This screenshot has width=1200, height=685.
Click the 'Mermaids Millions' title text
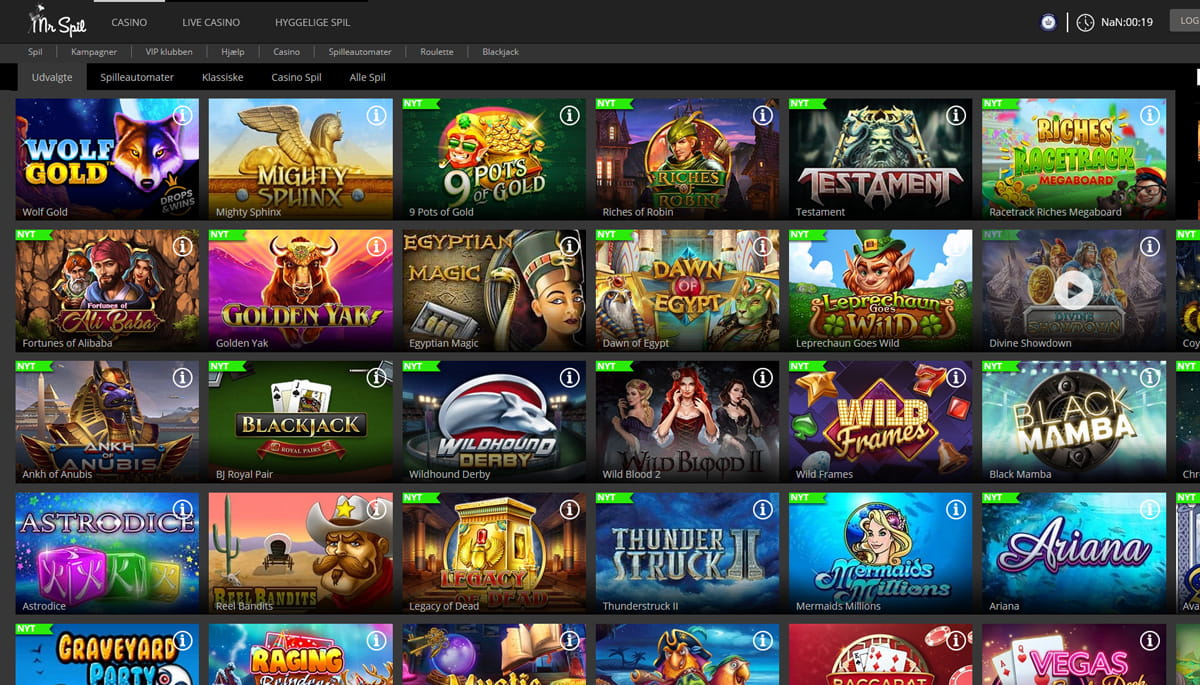[x=838, y=606]
